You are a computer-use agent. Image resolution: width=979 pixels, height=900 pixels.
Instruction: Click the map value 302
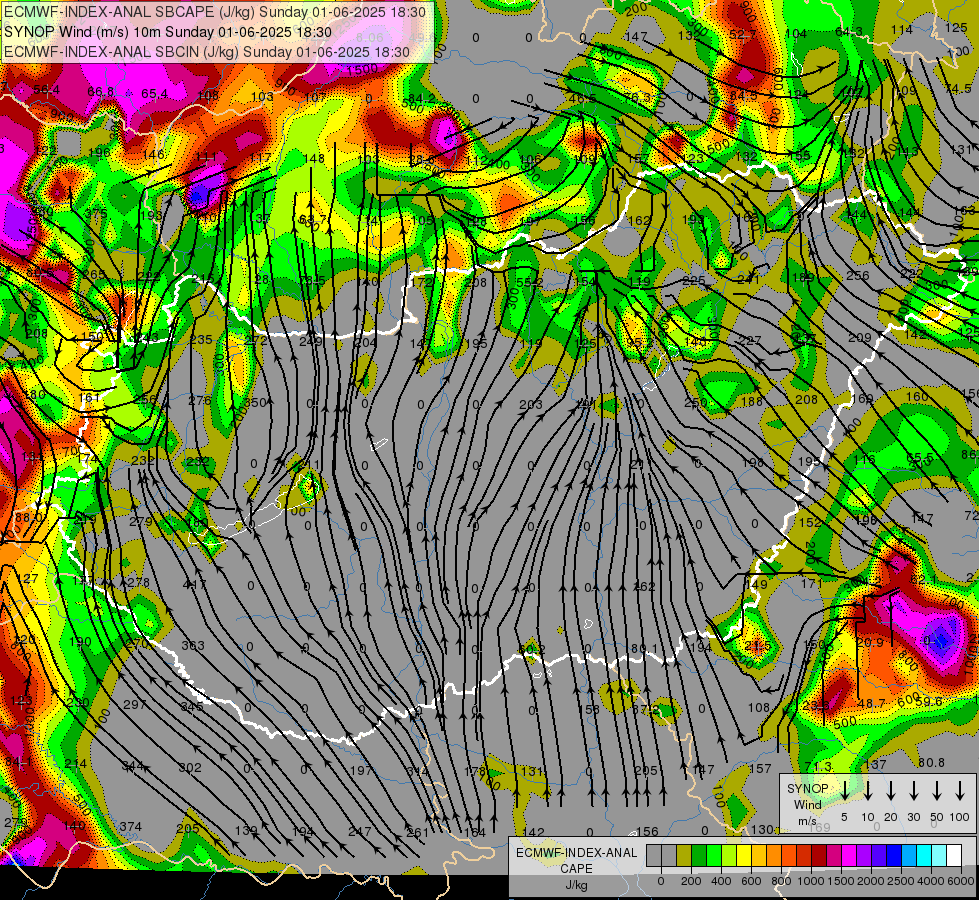190,768
